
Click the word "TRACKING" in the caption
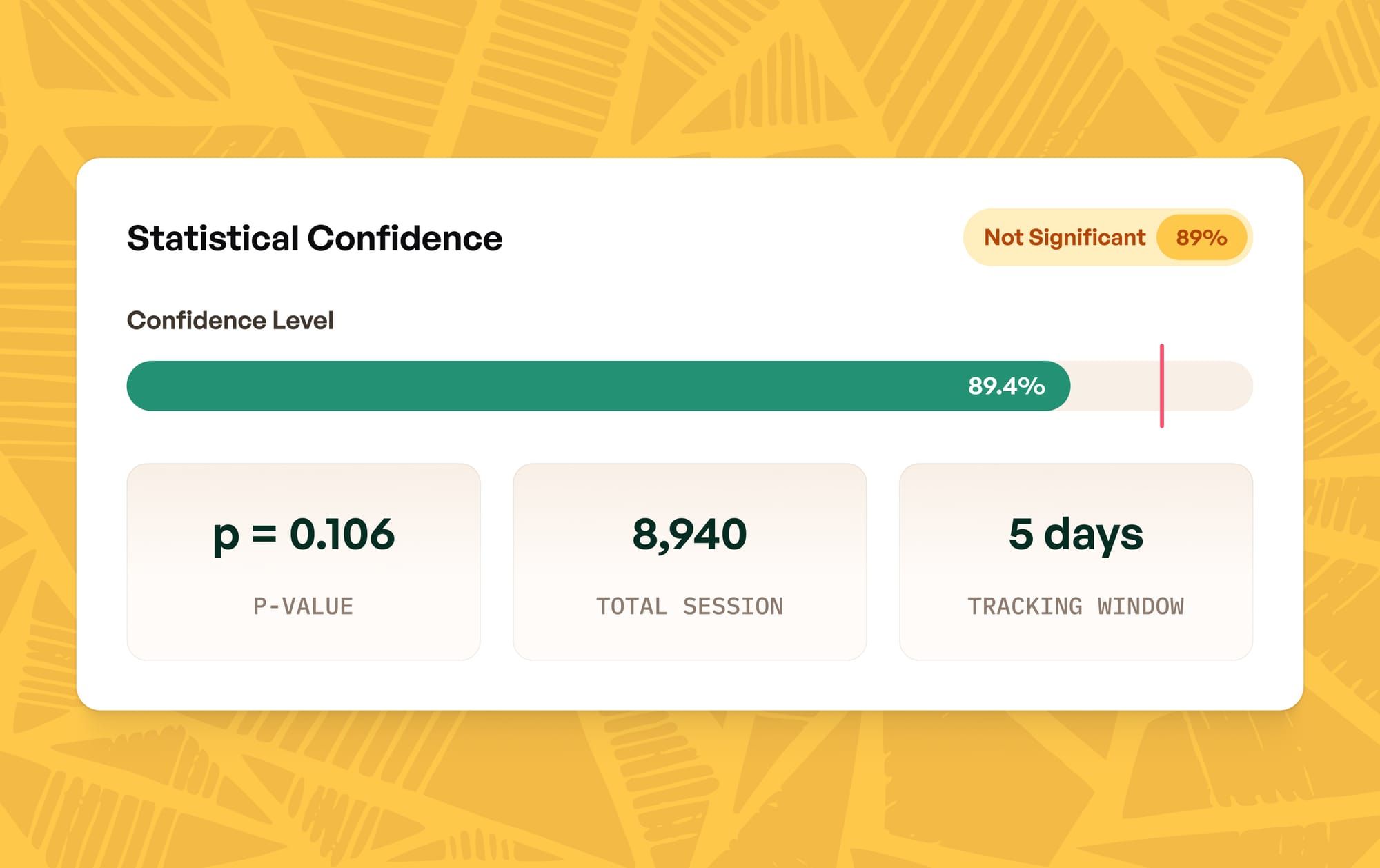(x=1025, y=606)
